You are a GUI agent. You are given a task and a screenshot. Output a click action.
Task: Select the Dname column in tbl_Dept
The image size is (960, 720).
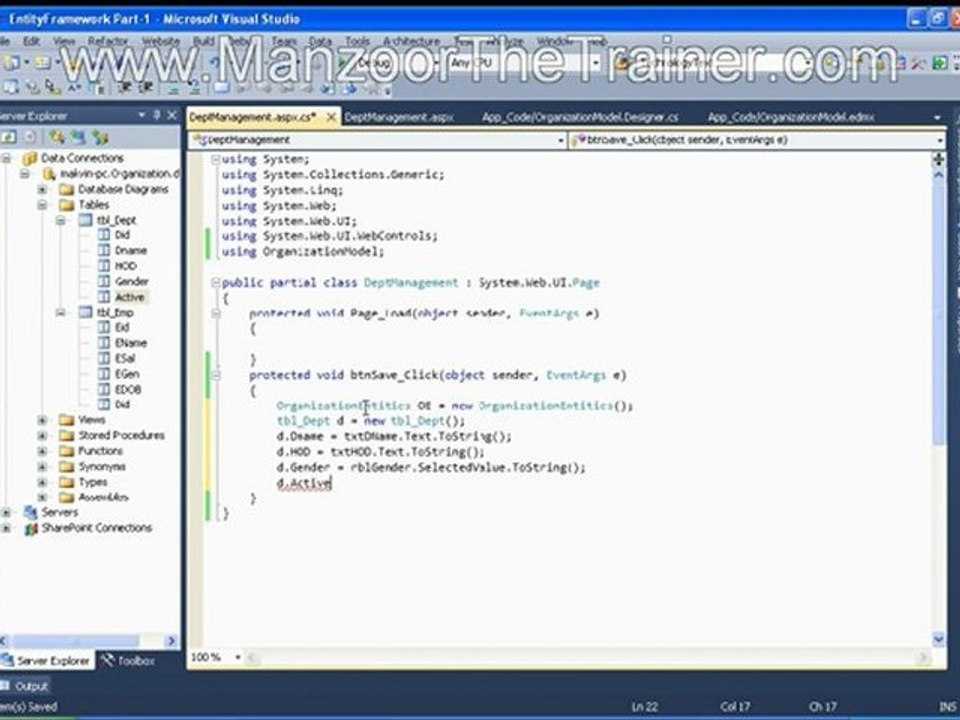point(130,250)
